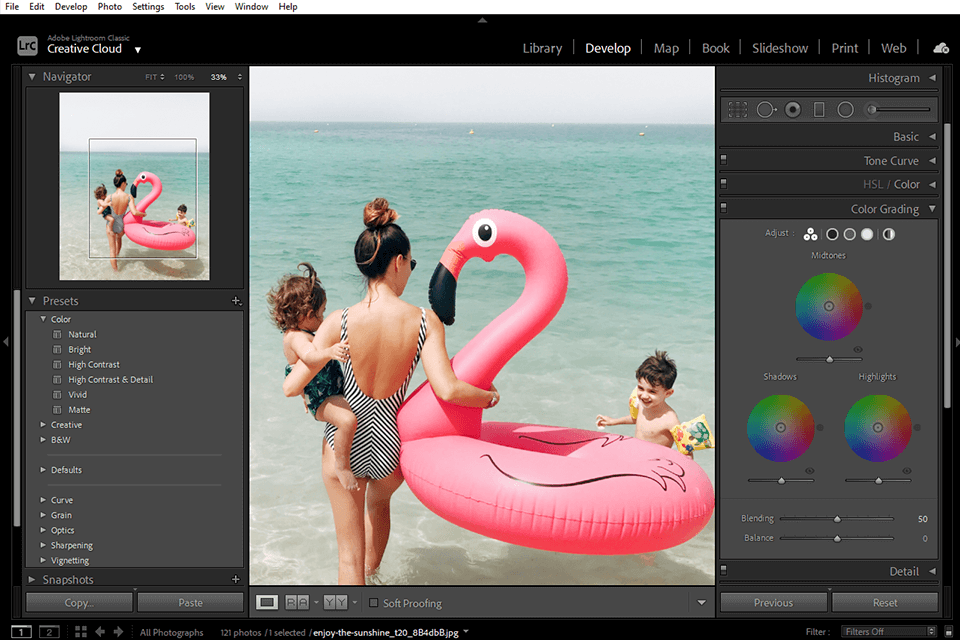Collapse the Color Grading panel

pos(932,209)
